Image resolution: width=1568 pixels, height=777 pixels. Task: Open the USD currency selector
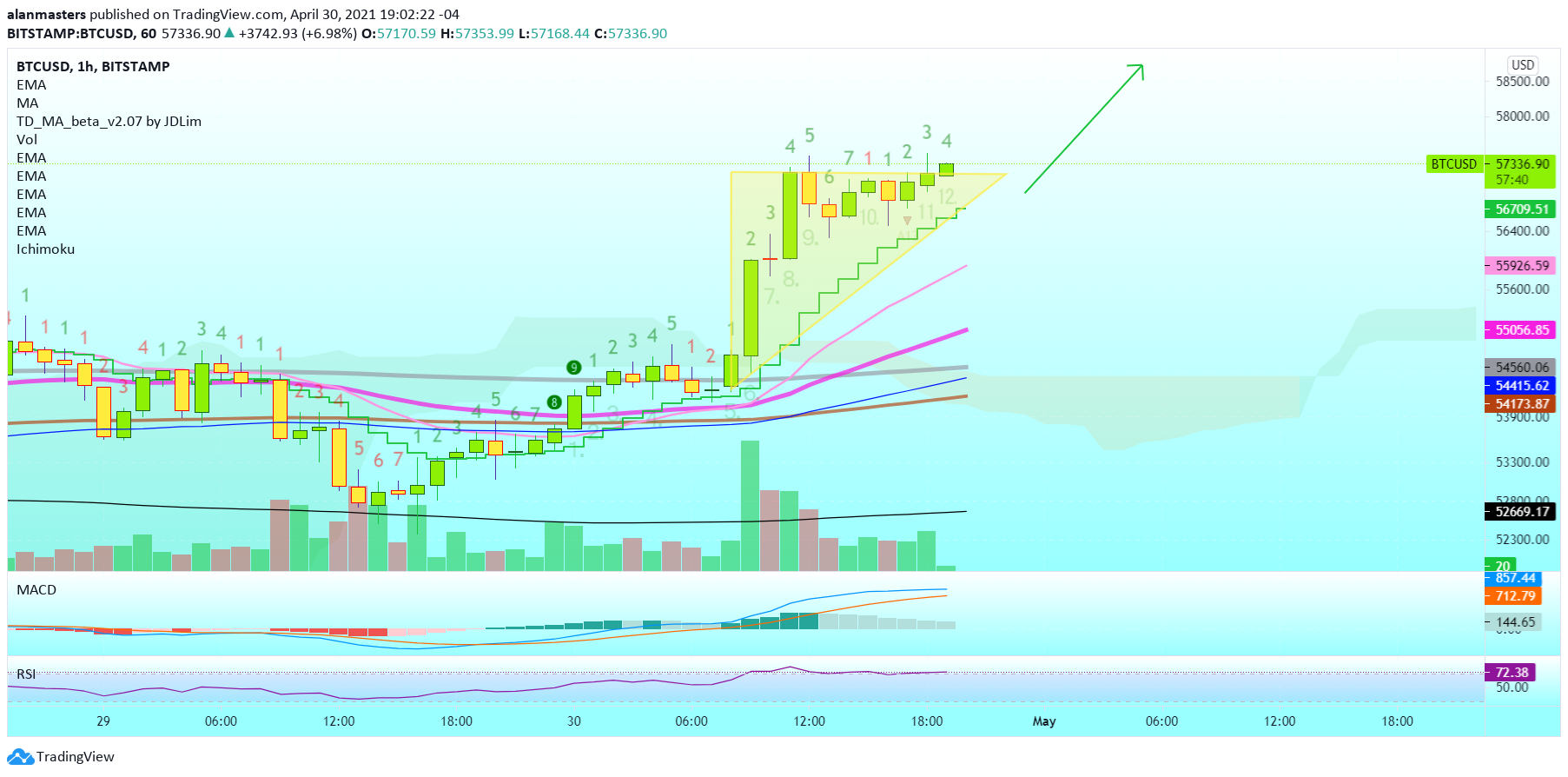click(1523, 64)
